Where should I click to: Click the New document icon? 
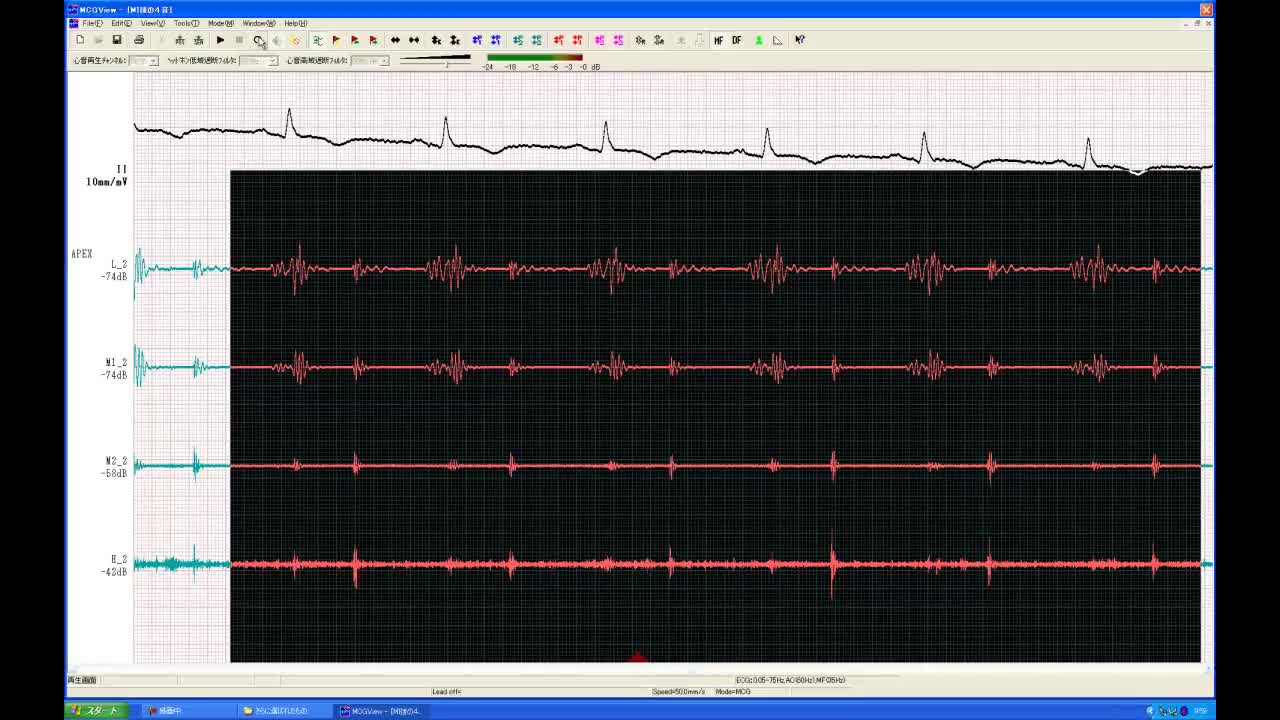(80, 40)
